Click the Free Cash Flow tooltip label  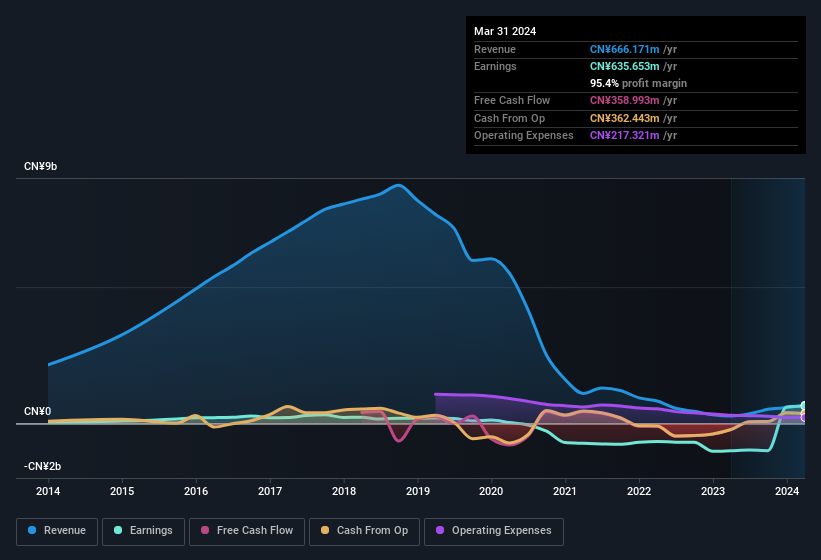pos(512,100)
